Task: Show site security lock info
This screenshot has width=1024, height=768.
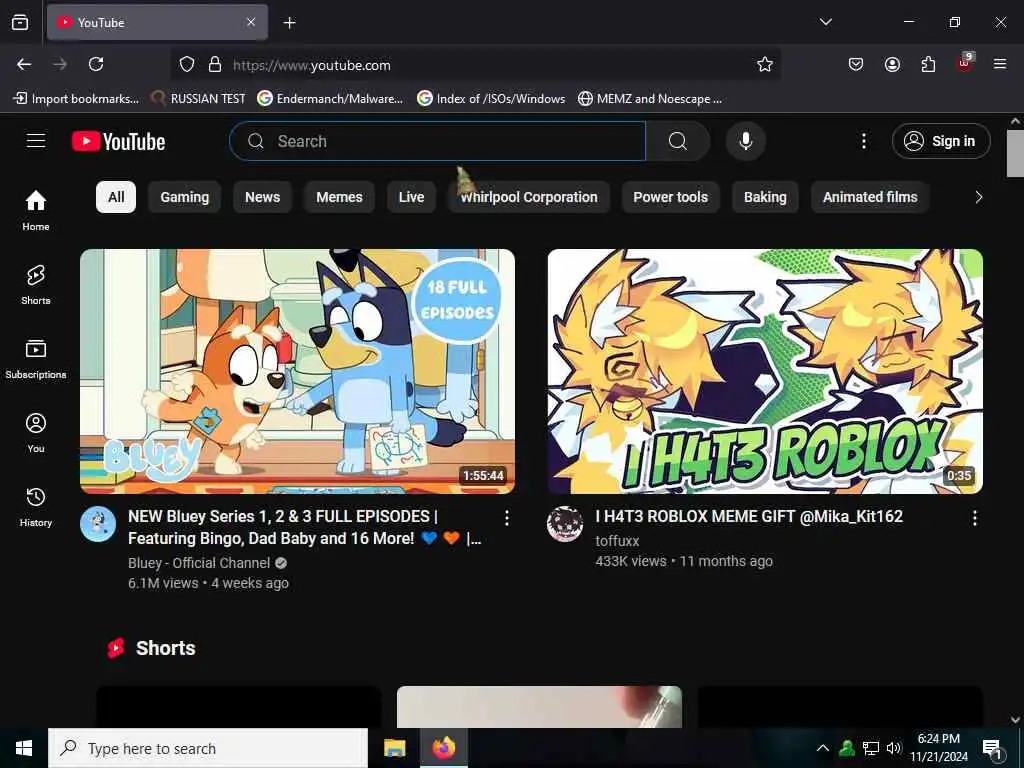Action: 215,64
